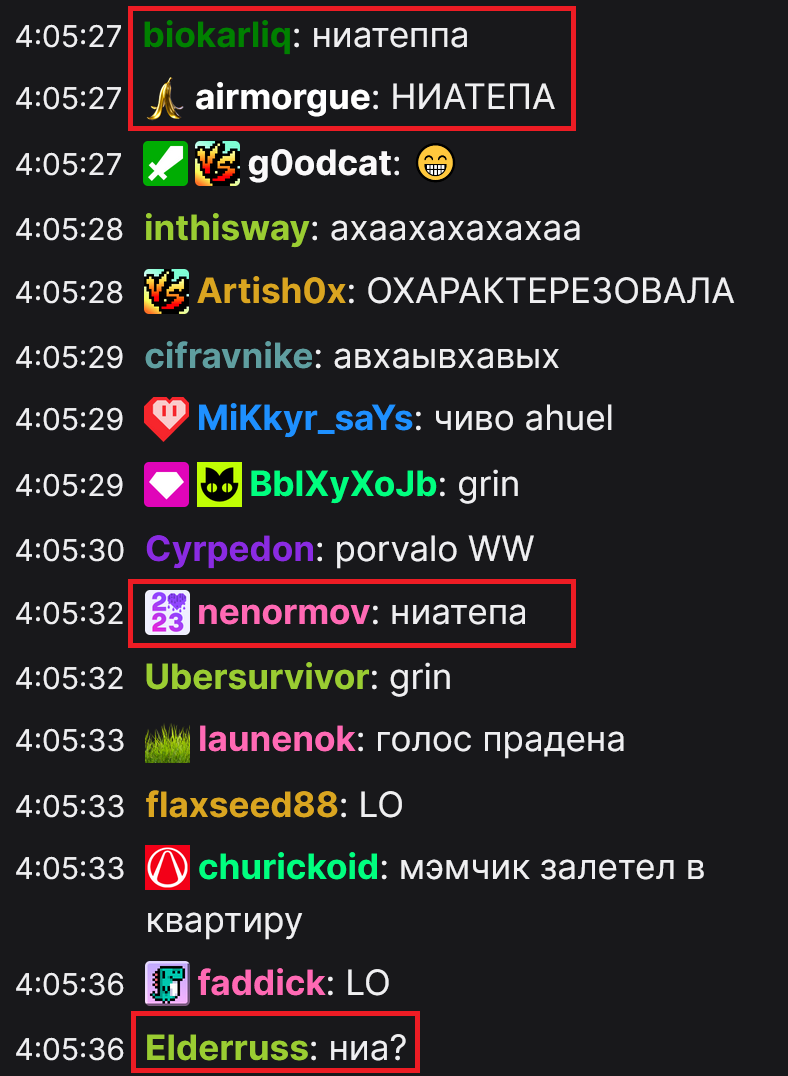The image size is (788, 1076).
Task: Open biokarliq's user profile
Action: pos(217,36)
